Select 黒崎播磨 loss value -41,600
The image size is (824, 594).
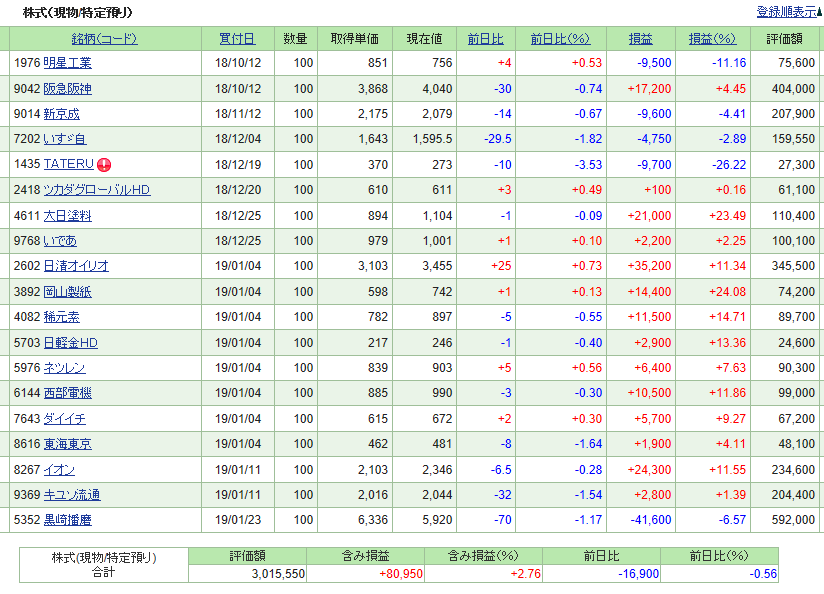651,520
